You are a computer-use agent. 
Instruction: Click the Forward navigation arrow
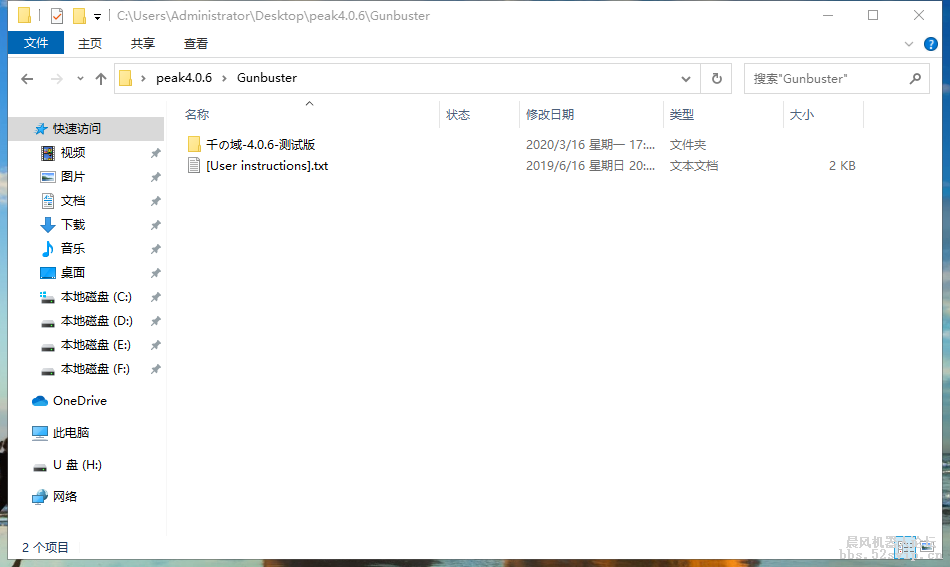click(56, 79)
